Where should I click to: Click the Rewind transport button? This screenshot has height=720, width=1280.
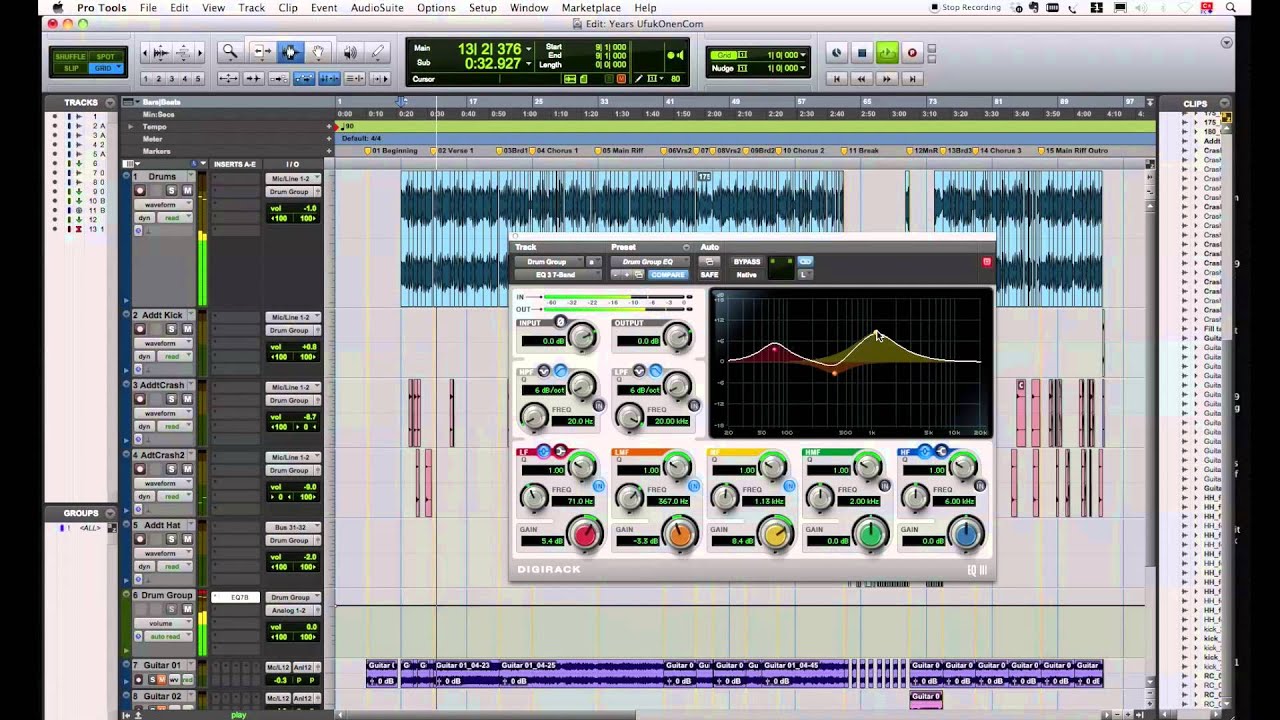861,78
